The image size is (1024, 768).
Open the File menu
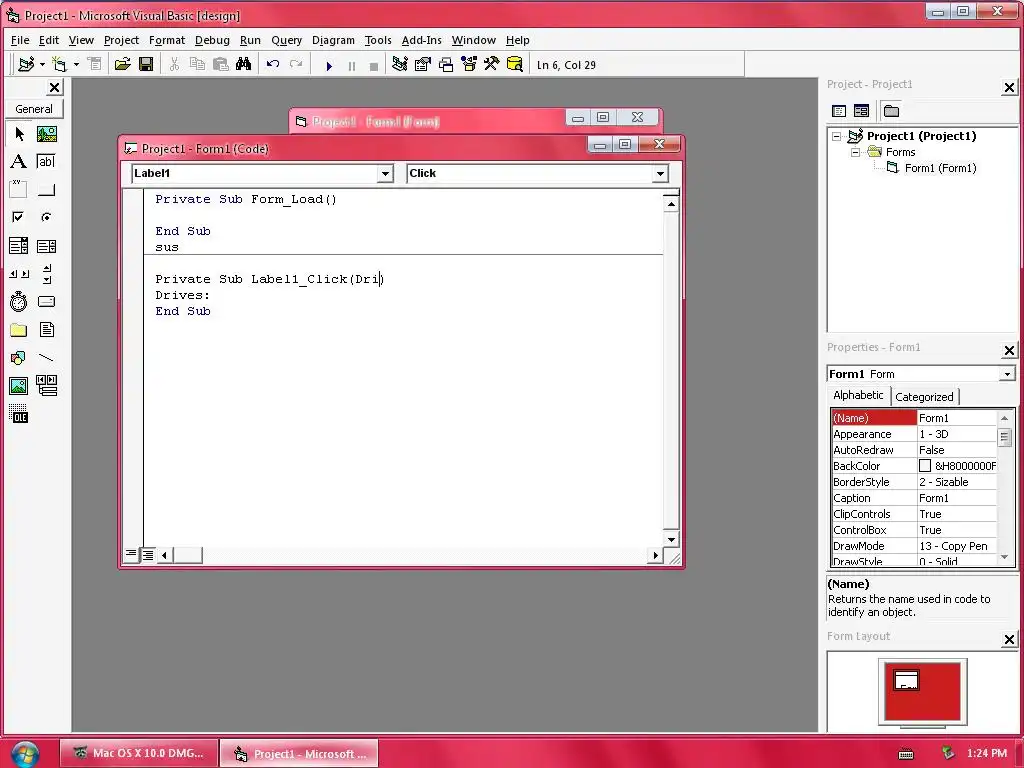[20, 40]
